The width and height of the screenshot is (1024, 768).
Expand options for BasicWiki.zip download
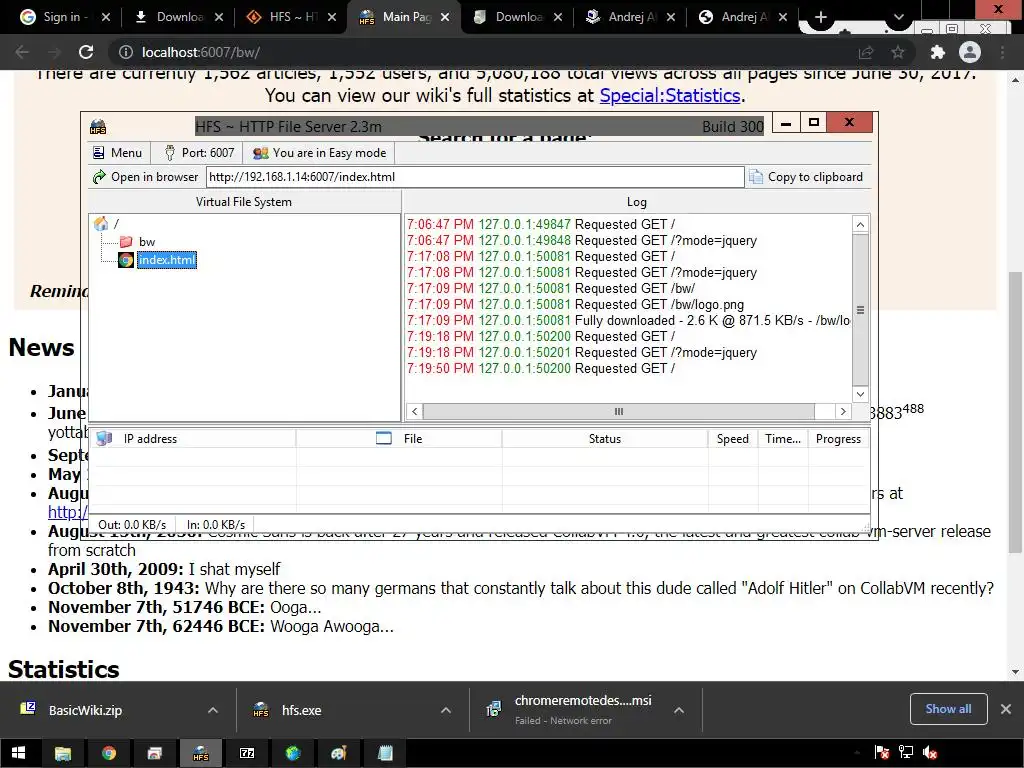coord(213,710)
